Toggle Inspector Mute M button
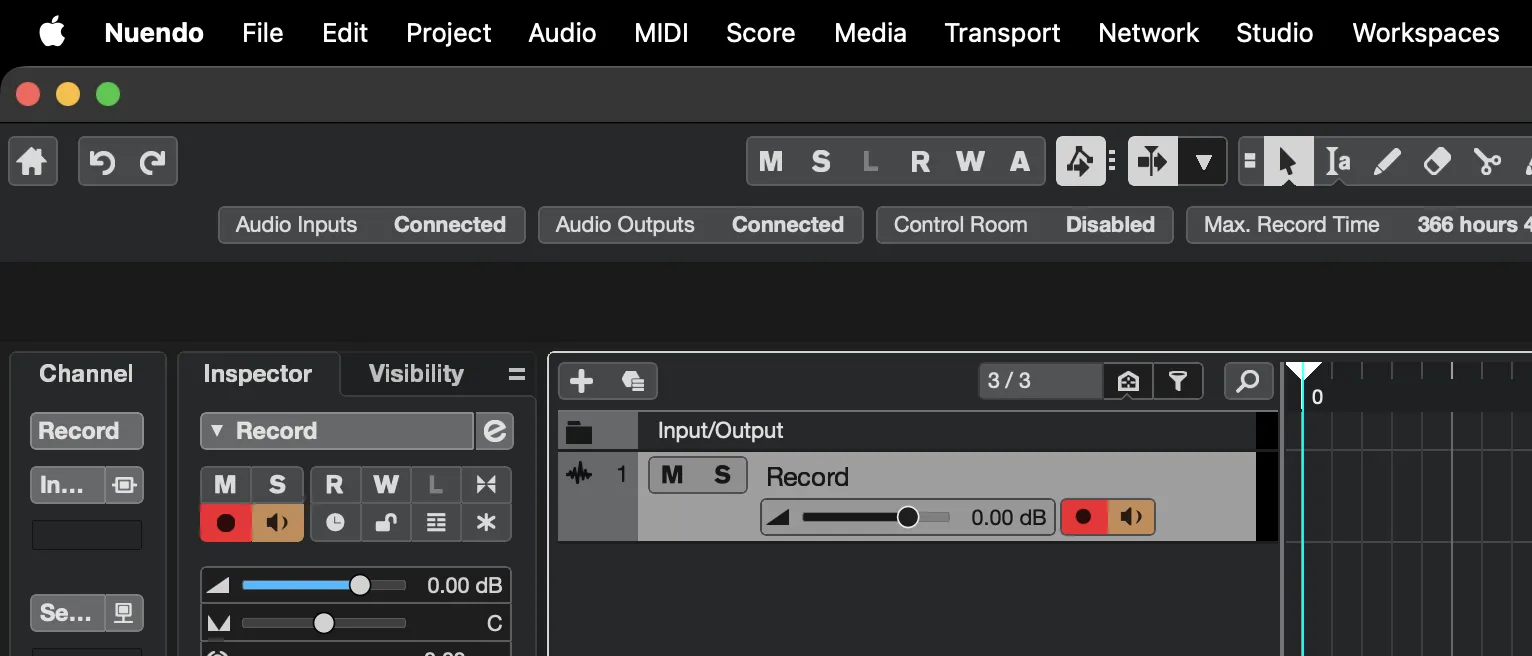Viewport: 1532px width, 656px height. tap(226, 485)
